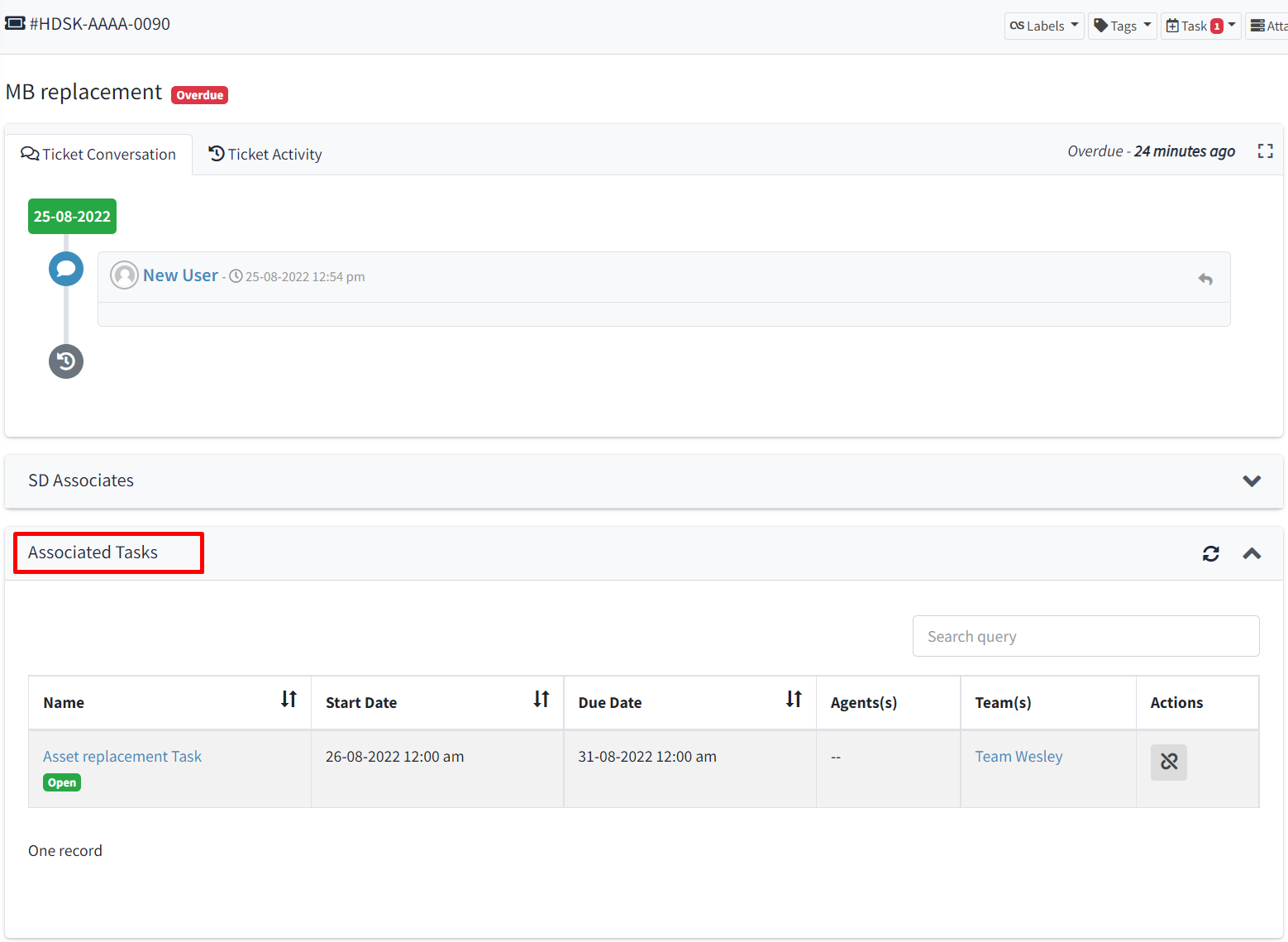Viewport: 1288px width, 942px height.
Task: Click the Overdue status badge
Action: coord(199,94)
